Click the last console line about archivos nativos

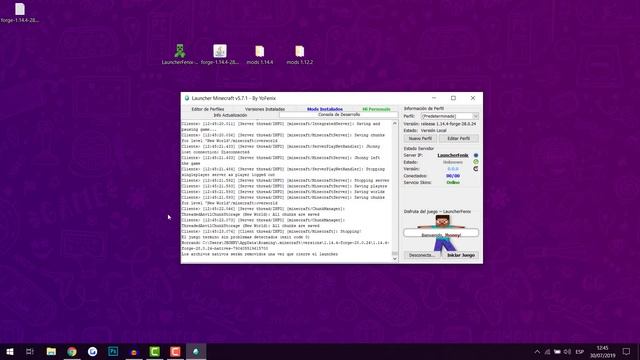(260, 254)
